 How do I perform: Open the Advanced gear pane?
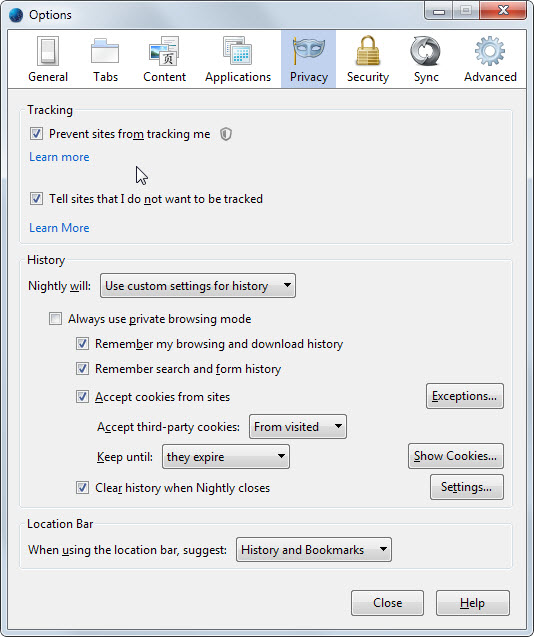pos(490,59)
